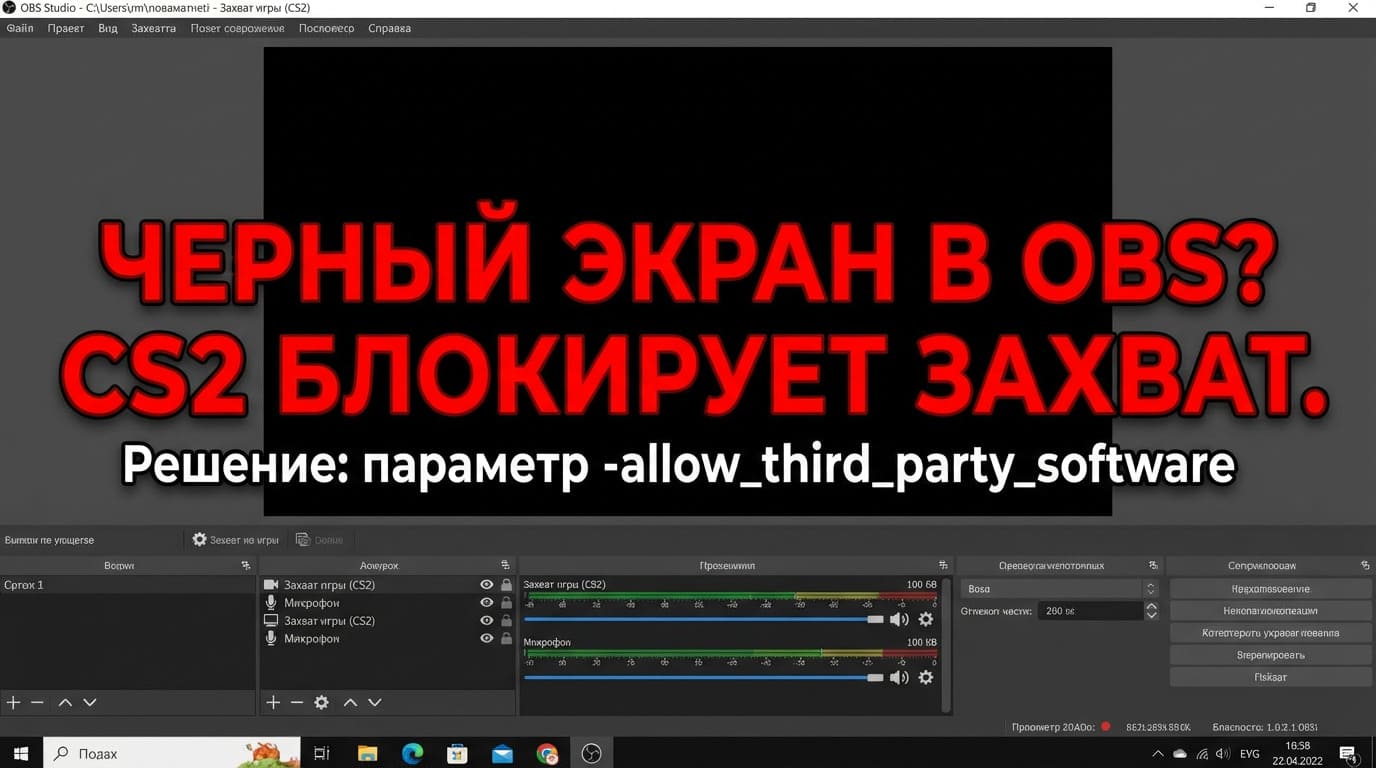Open the Файл menu
This screenshot has width=1376, height=768.
(x=19, y=28)
